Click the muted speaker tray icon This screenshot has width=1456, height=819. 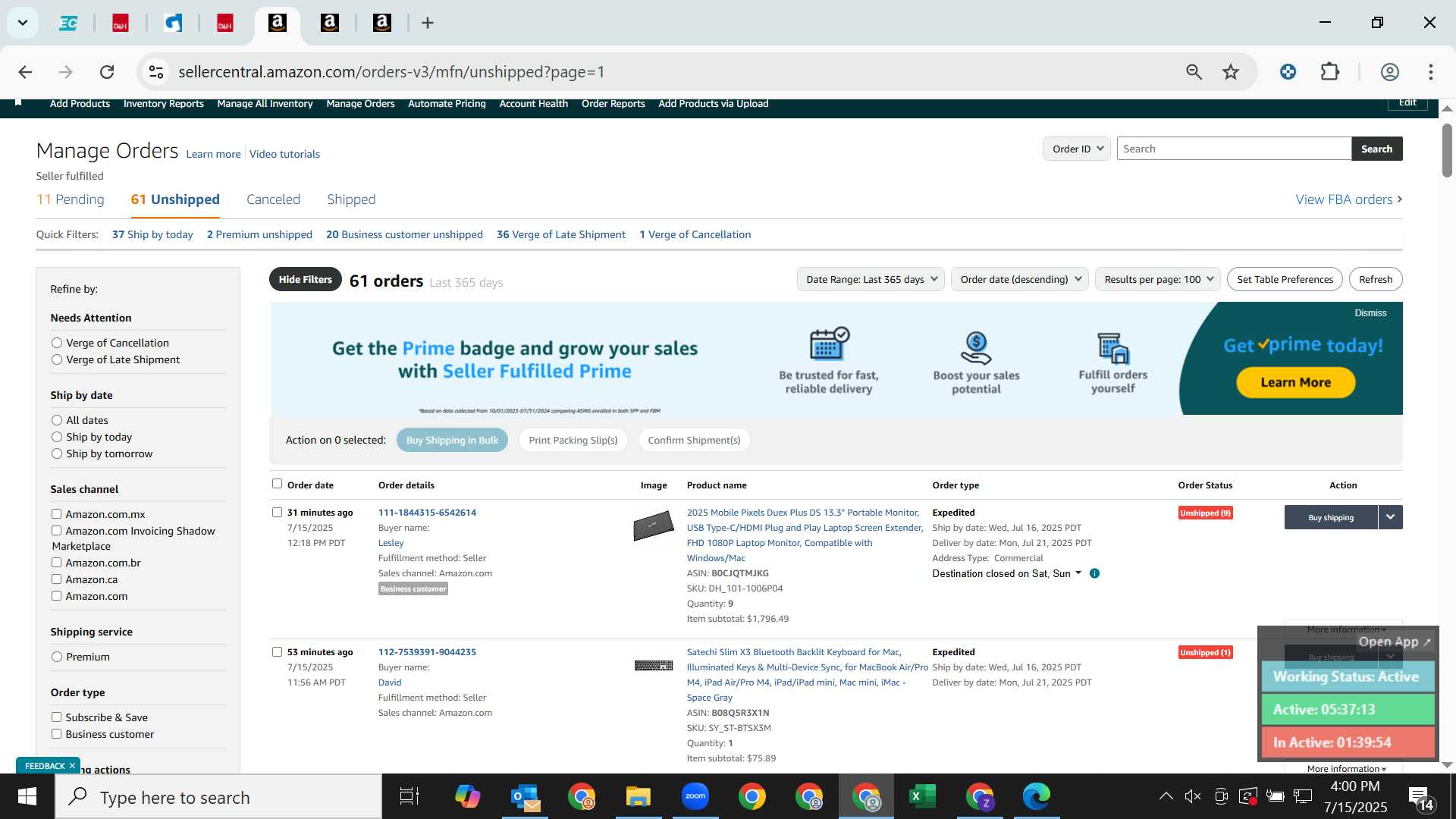click(1193, 796)
